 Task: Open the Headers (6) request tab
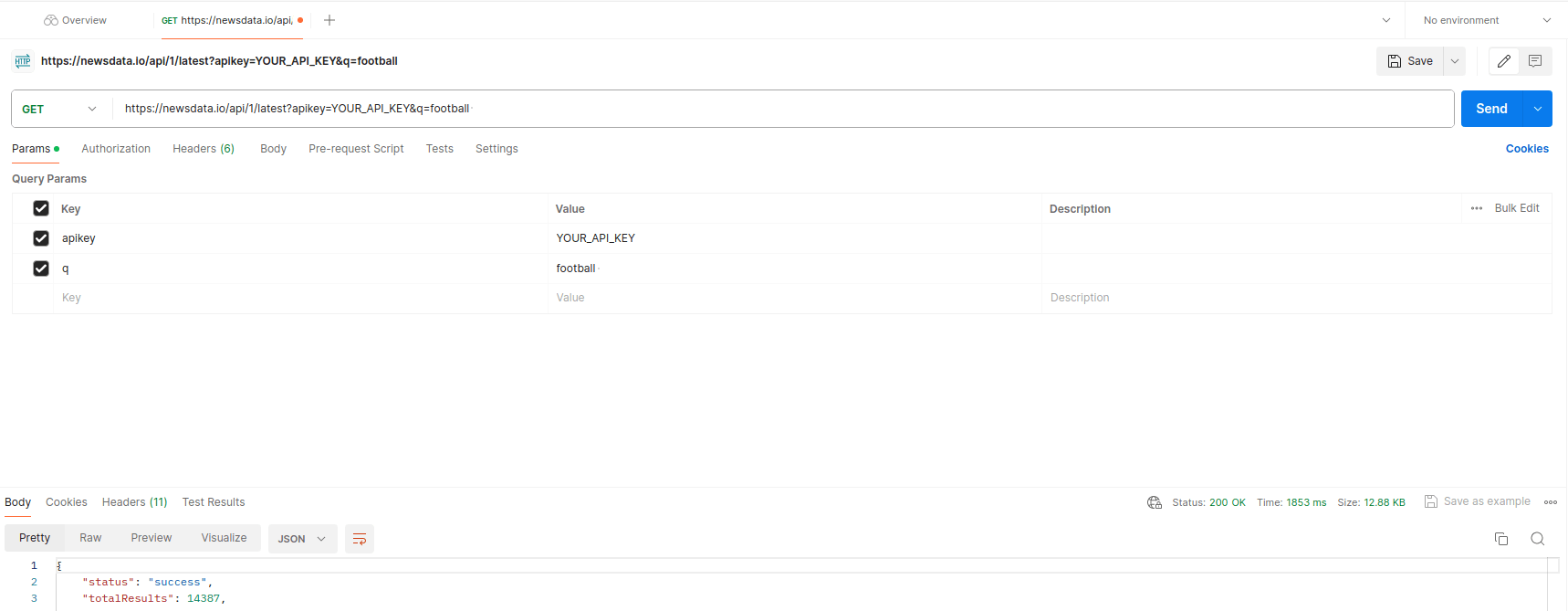[204, 149]
